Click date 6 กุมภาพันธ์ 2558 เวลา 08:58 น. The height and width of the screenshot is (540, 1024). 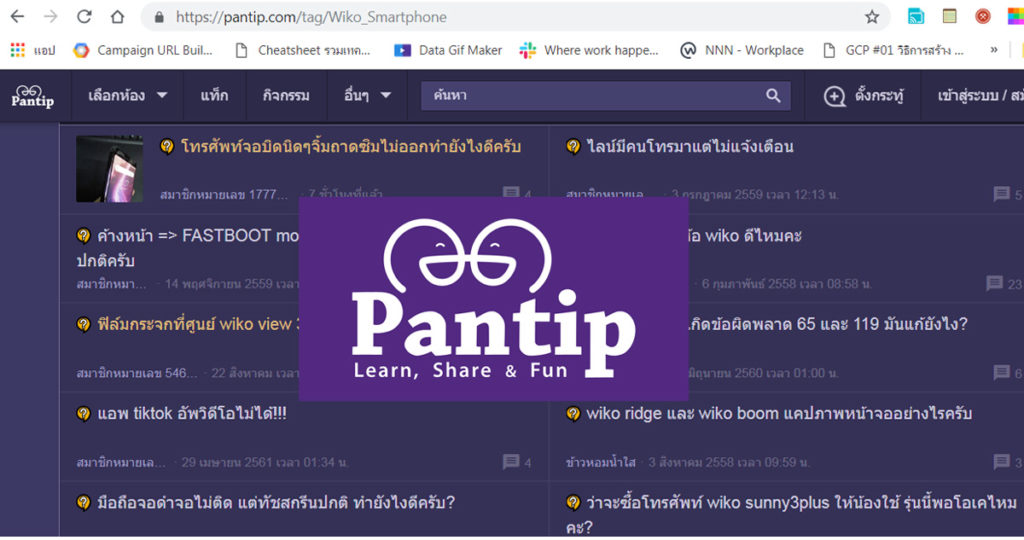(x=786, y=283)
